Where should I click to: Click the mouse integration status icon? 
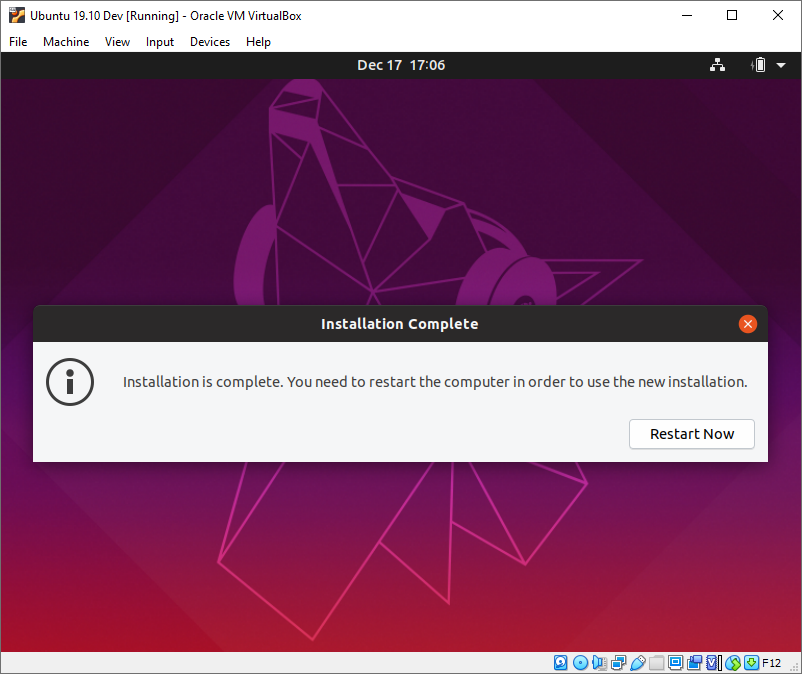(x=733, y=663)
